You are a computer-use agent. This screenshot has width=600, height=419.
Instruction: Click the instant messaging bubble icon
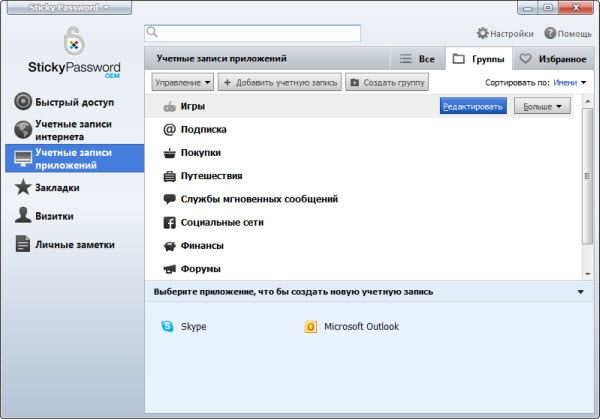coord(170,199)
